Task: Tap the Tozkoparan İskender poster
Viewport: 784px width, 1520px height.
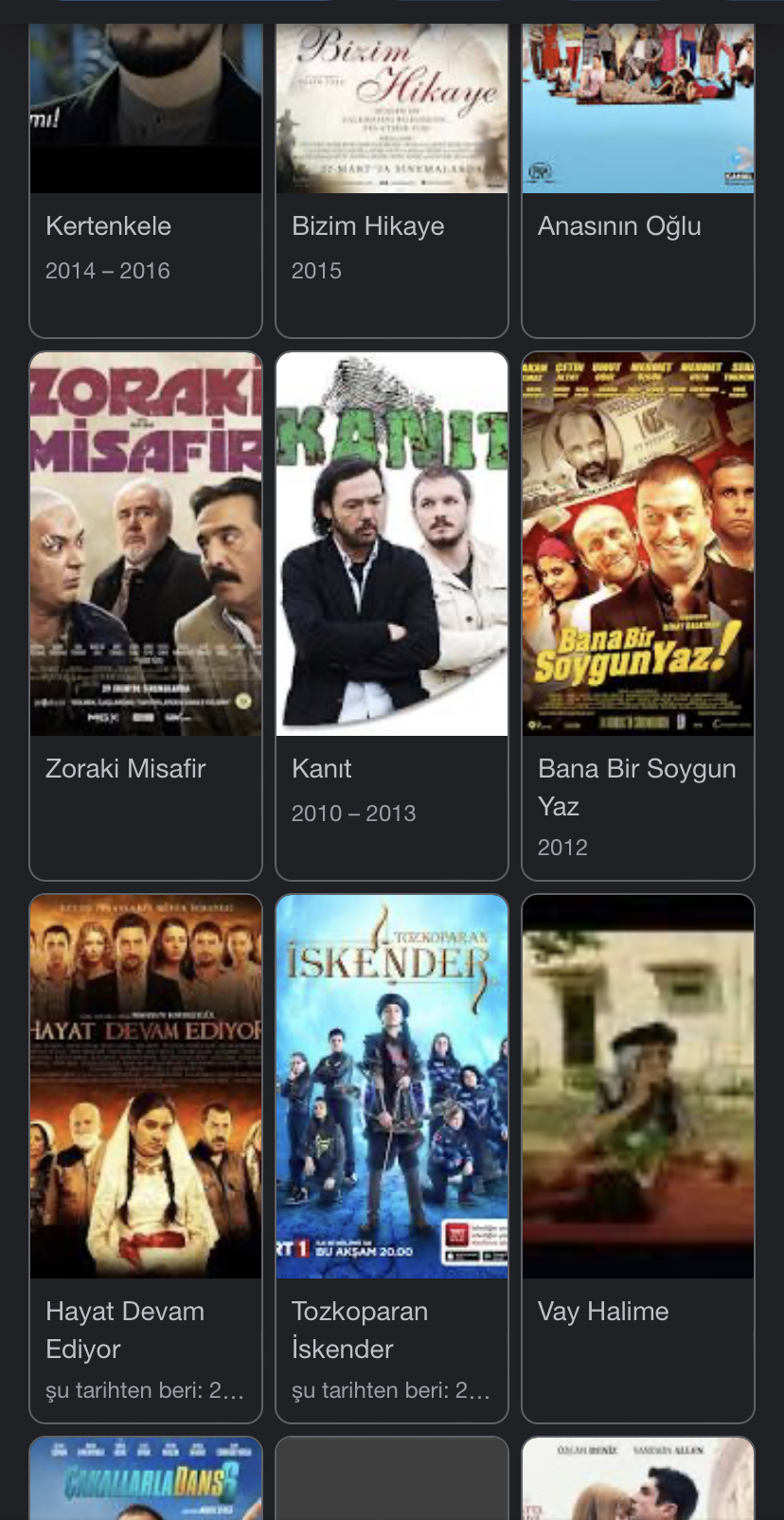Action: point(392,1087)
